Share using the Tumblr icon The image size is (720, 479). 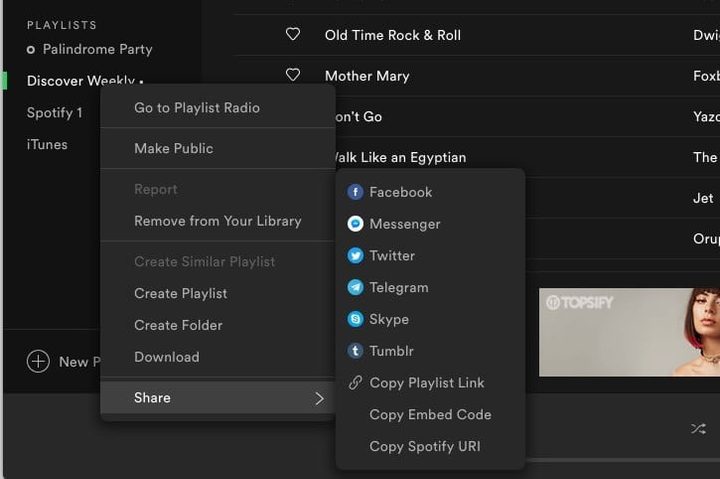pos(355,351)
